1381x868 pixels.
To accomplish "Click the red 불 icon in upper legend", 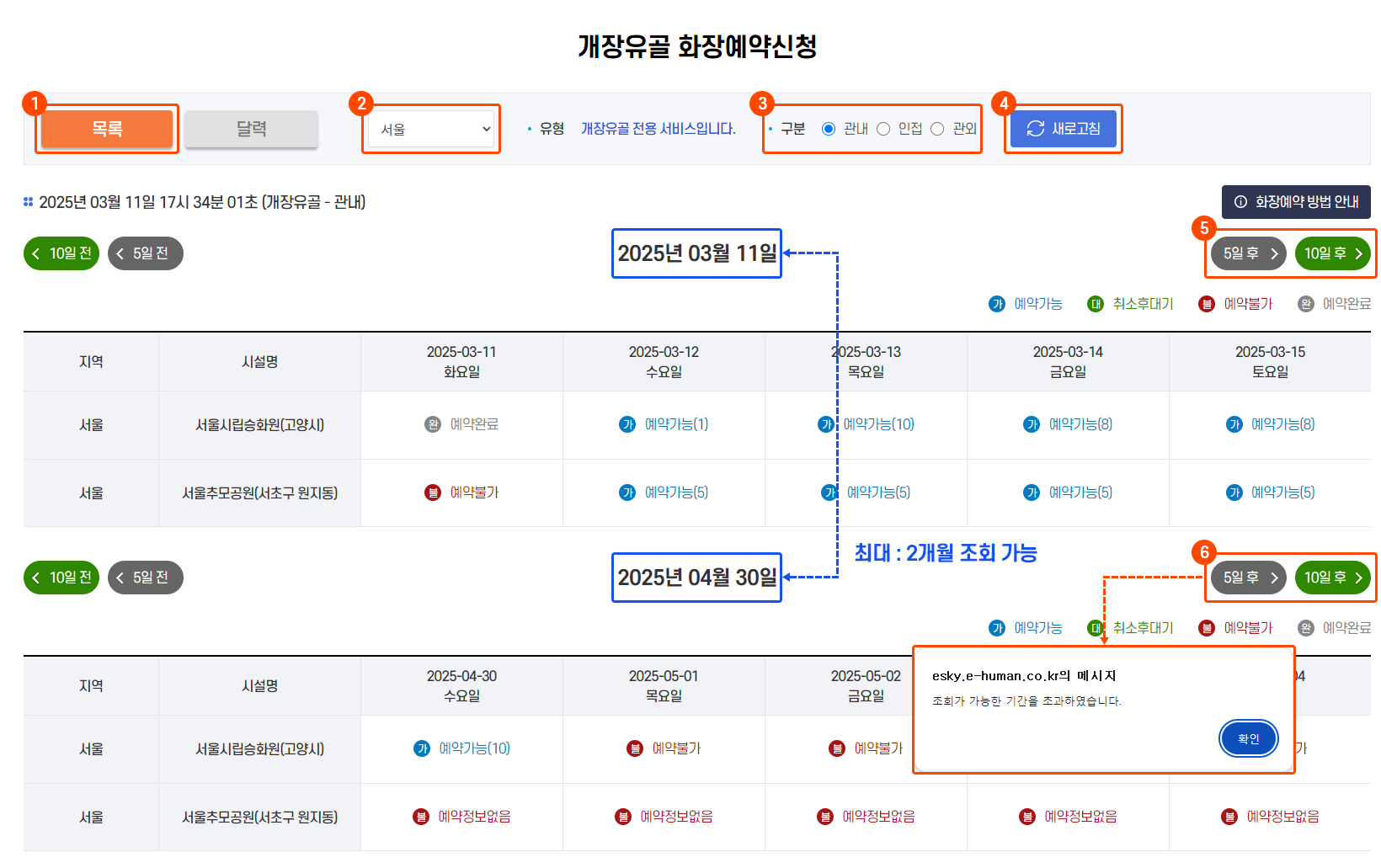I will (1207, 304).
